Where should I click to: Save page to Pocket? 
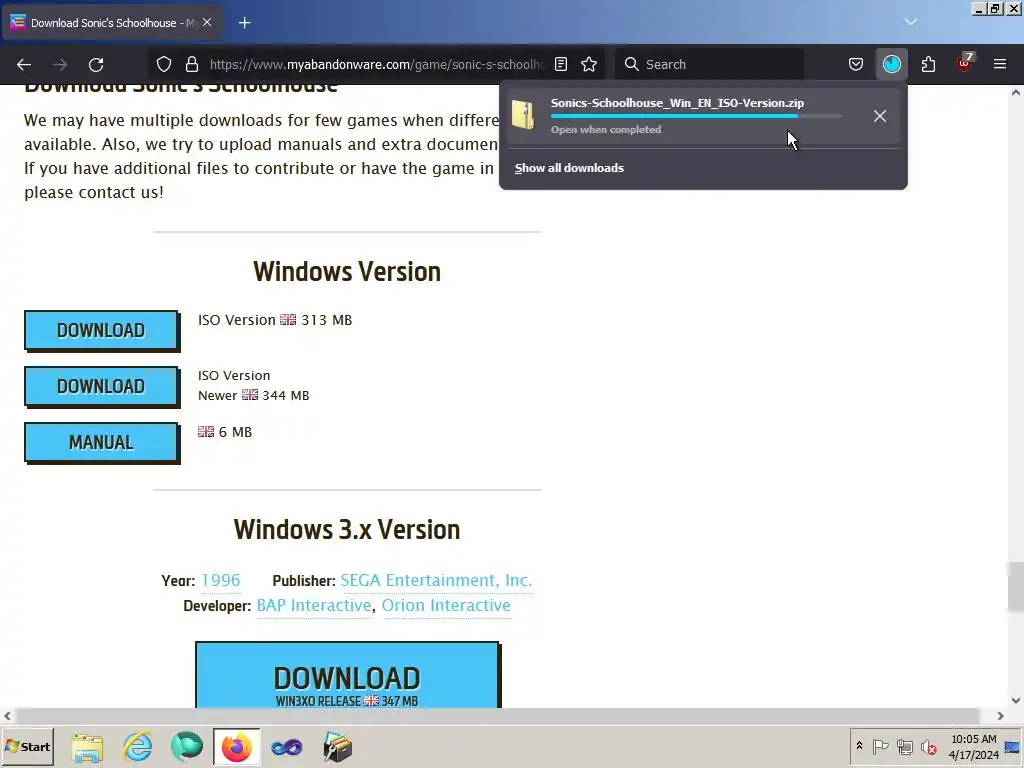tap(856, 64)
